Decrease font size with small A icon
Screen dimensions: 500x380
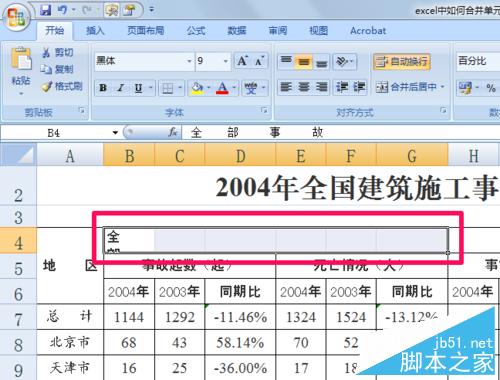coord(259,61)
